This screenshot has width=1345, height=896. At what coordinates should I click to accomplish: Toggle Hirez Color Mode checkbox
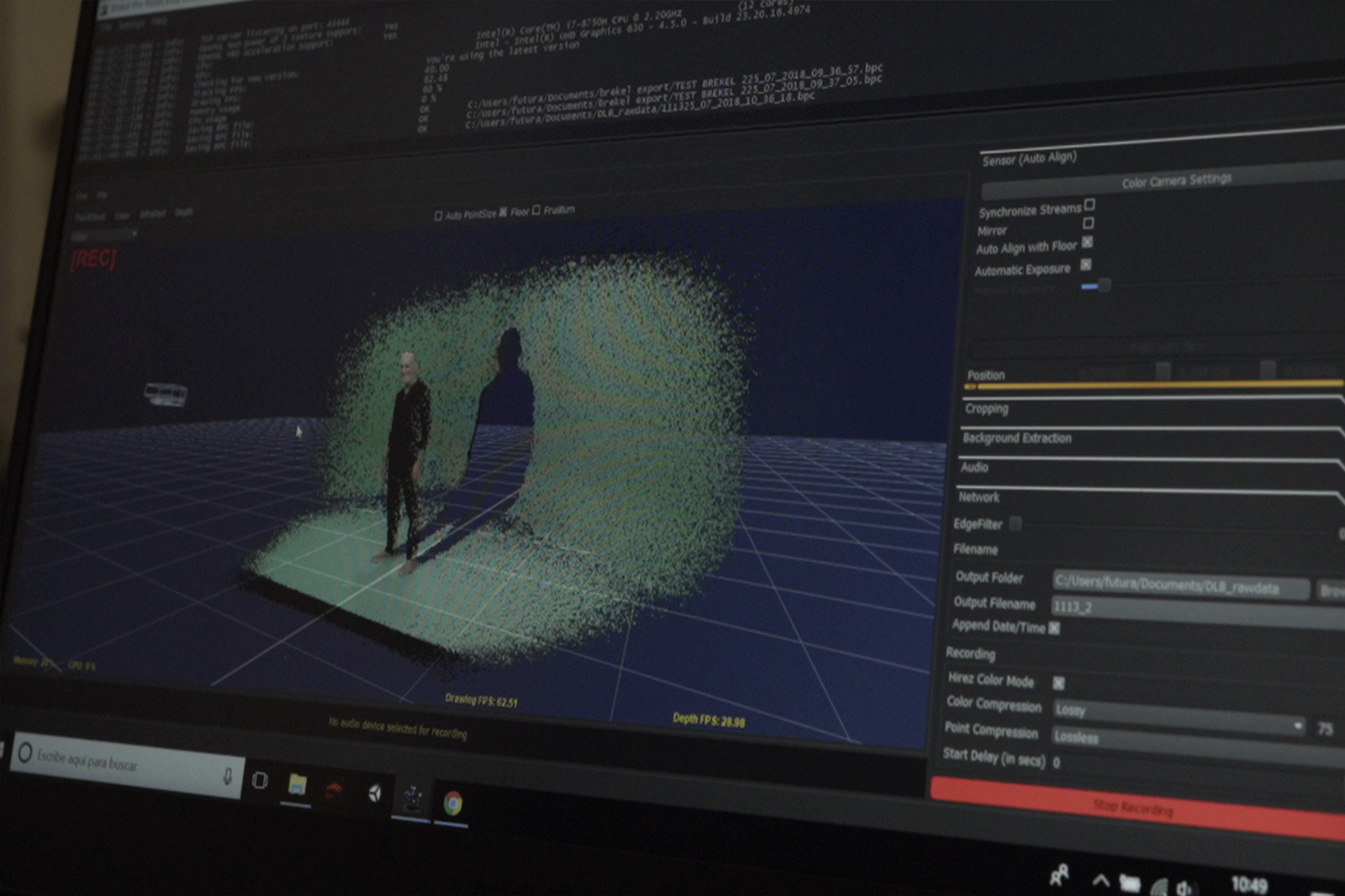click(x=1058, y=683)
